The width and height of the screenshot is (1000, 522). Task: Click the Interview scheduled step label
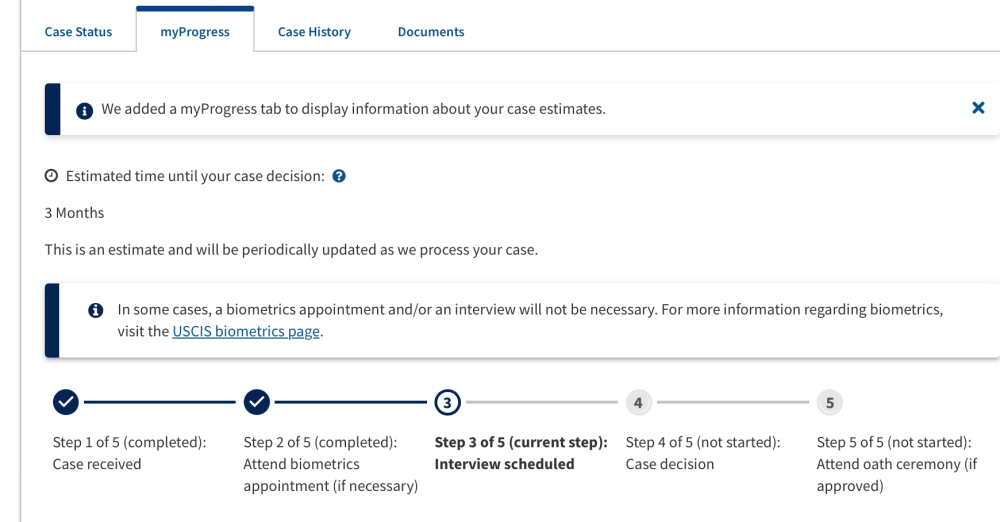click(504, 464)
